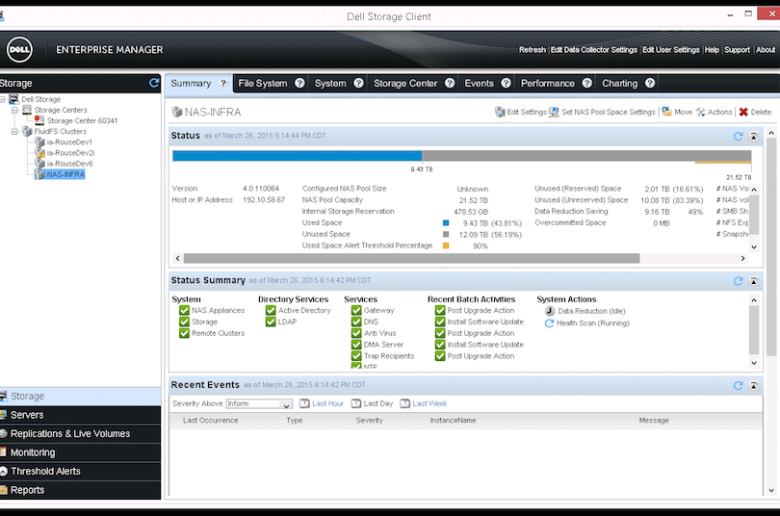
Task: Select Storage Center 60341 in tree
Action: pos(82,120)
